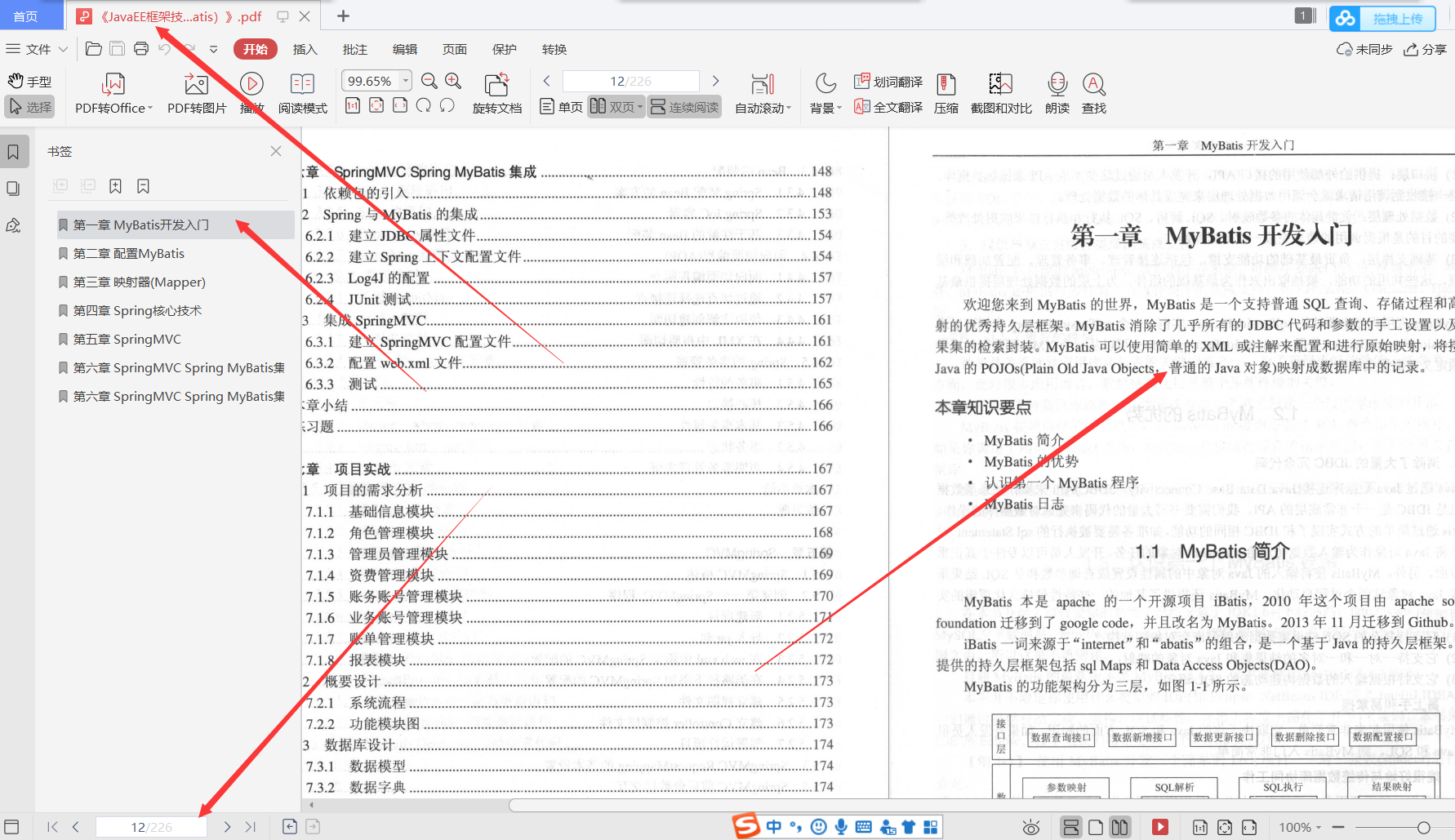Open the 文件 menu

coord(37,49)
